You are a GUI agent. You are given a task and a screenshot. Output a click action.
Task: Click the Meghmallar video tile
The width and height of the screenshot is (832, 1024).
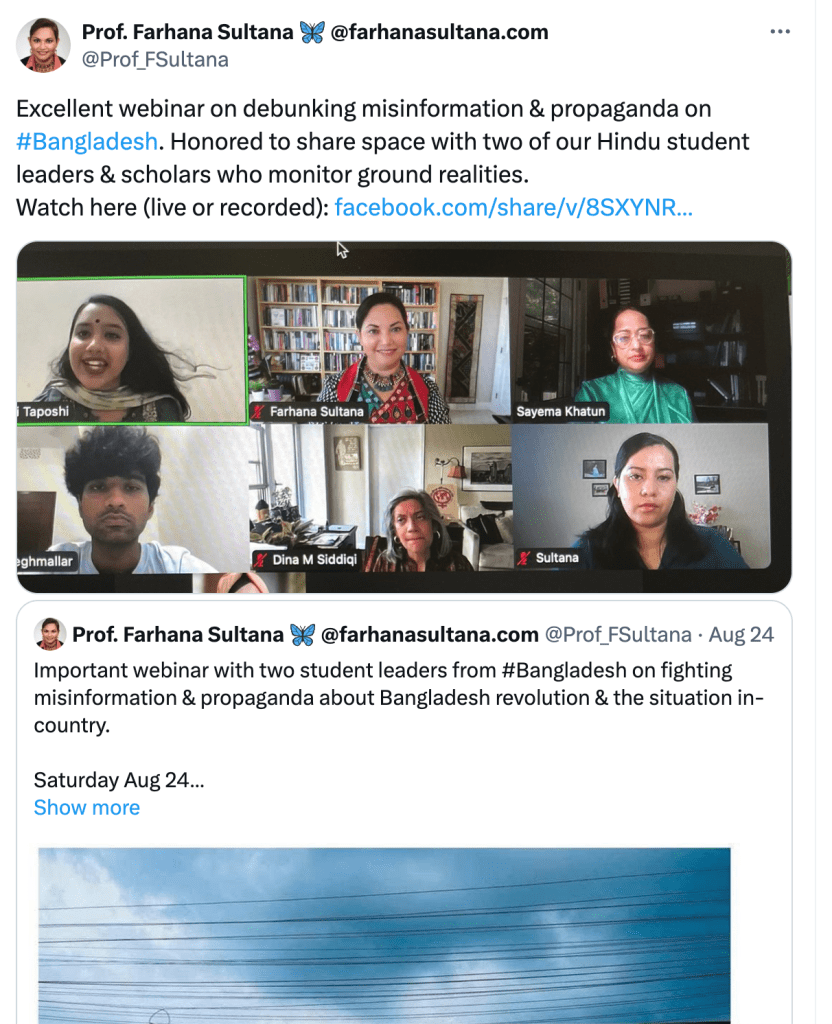pyautogui.click(x=131, y=498)
